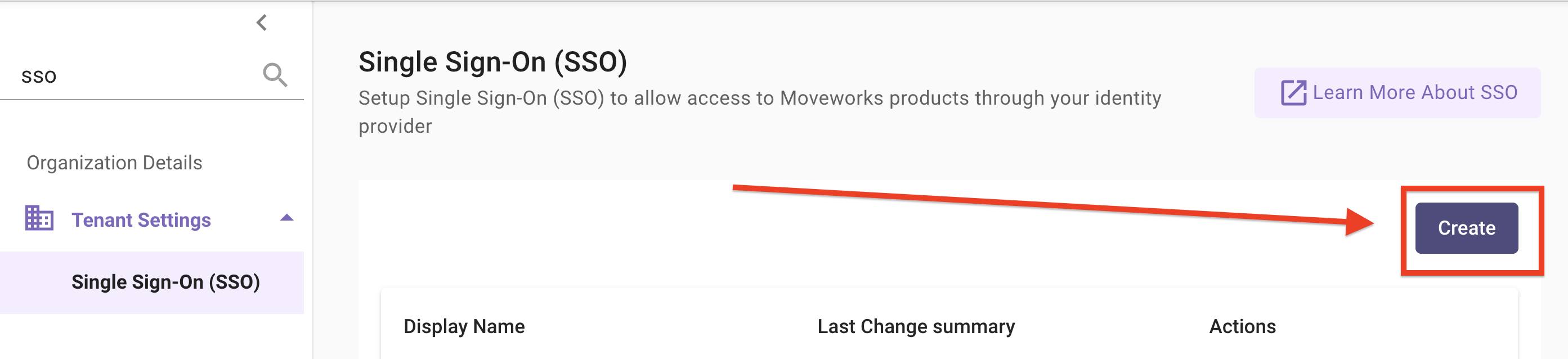Viewport: 1568px width, 359px height.
Task: Click the Actions column header
Action: click(1242, 327)
